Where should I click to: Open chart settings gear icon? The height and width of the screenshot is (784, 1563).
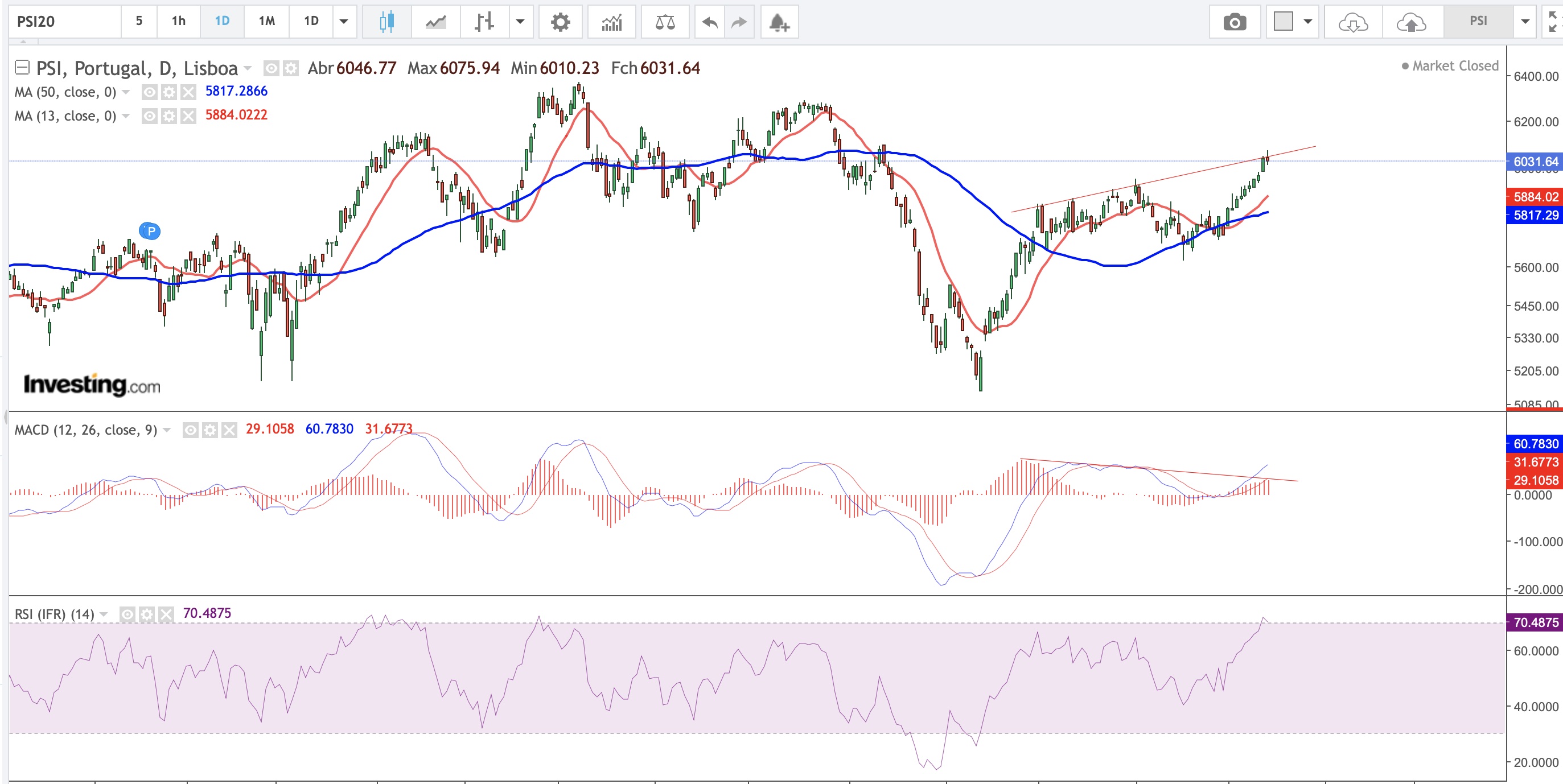tap(560, 22)
